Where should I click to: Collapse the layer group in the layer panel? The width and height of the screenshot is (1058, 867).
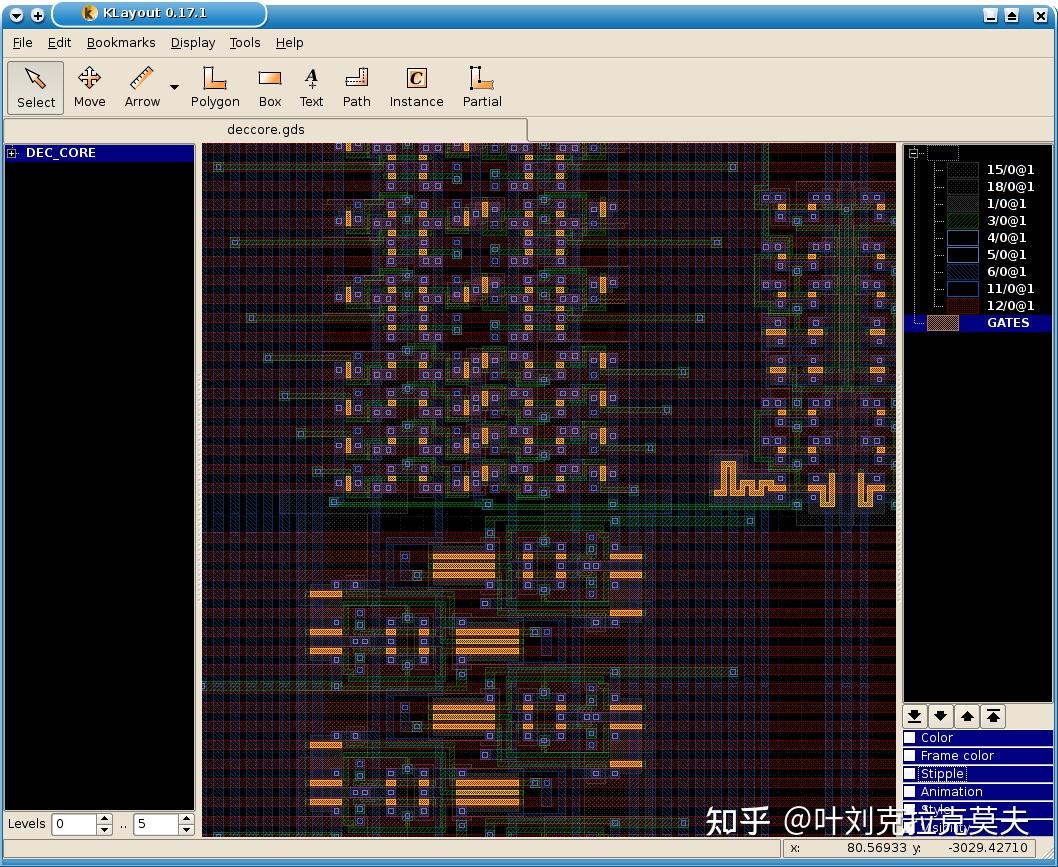pos(913,152)
